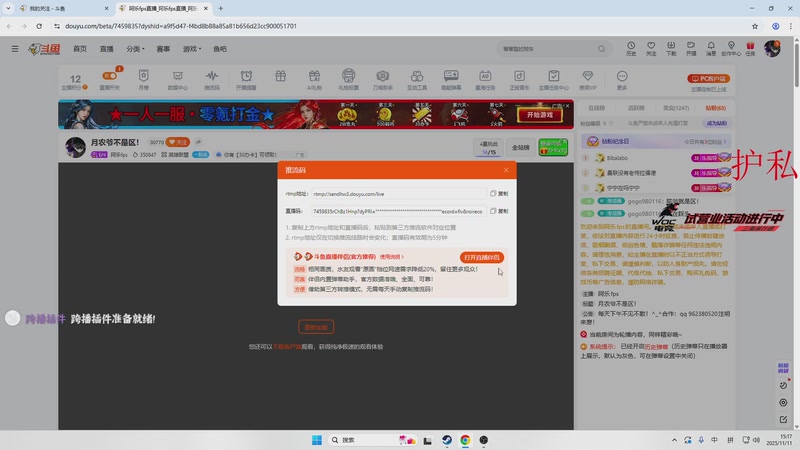Go to 鱼吧 in the navigation
Image resolution: width=800 pixels, height=450 pixels.
pos(220,49)
